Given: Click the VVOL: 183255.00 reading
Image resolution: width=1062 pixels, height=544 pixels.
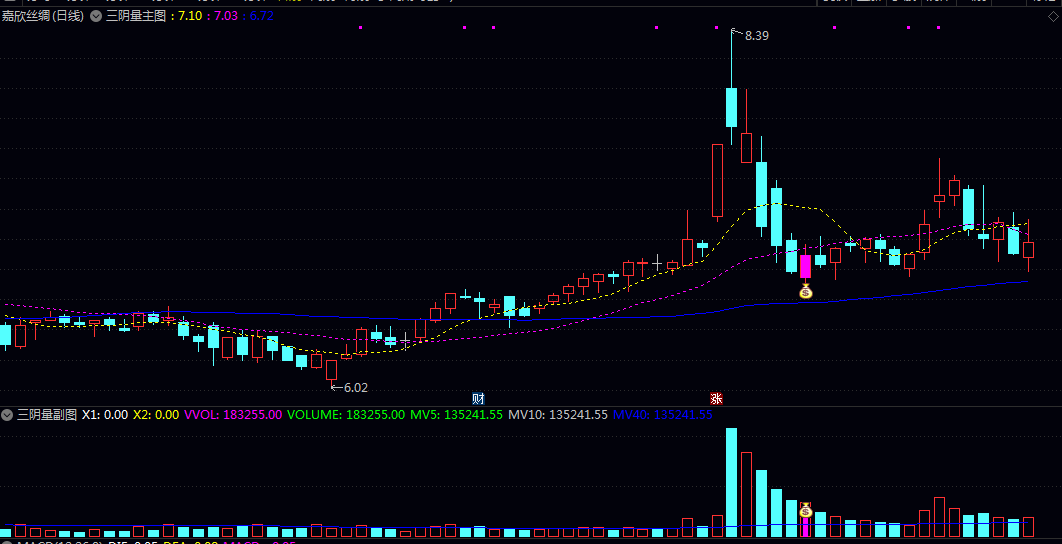Looking at the screenshot, I should tap(233, 415).
